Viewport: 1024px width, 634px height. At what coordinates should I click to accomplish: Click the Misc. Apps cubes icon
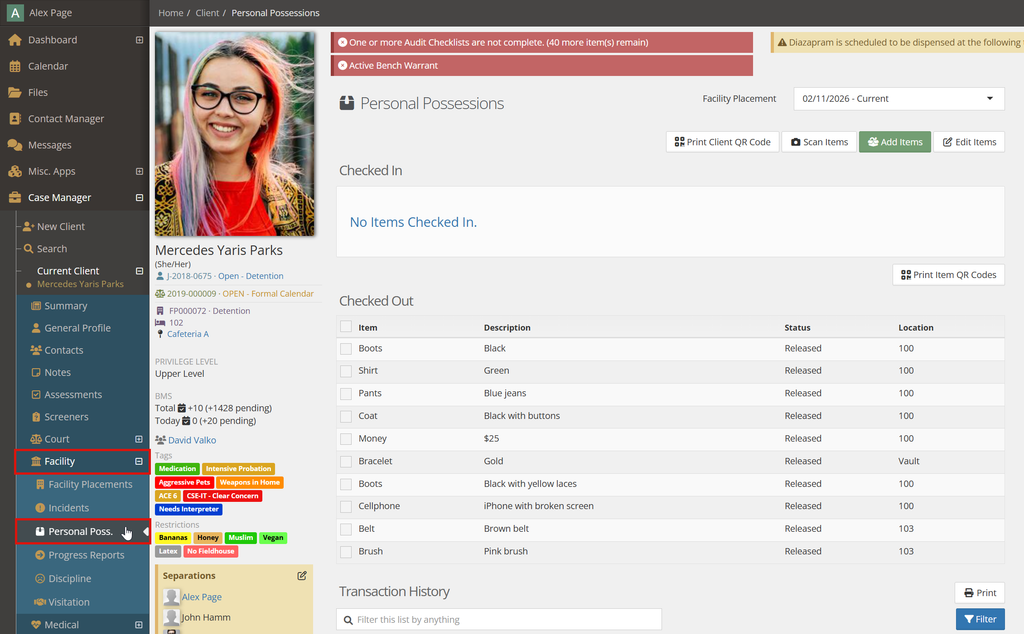pos(15,171)
